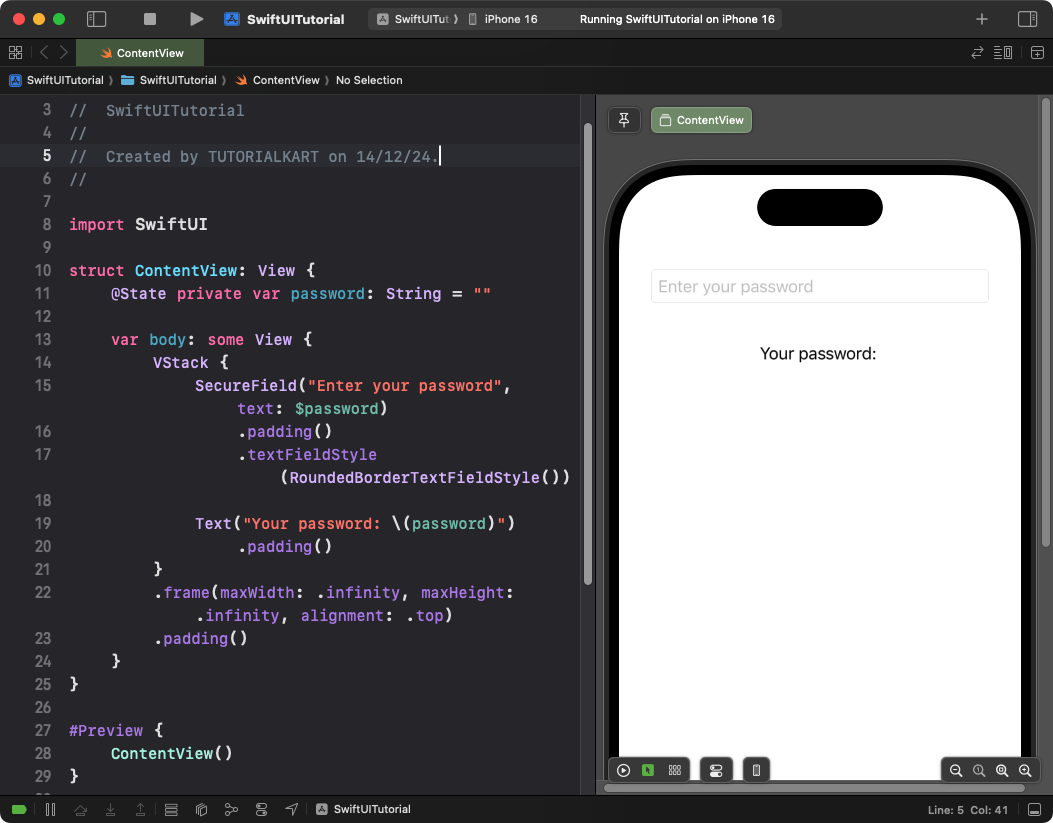Screen dimensions: 1053x823
Task: Click the 'Your password:' text in preview
Action: tap(818, 354)
